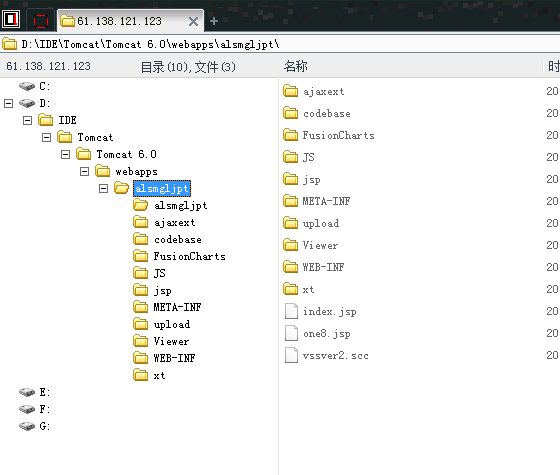Screen dimensions: 560x475
Task: Collapse the D: drive node
Action: coord(8,104)
